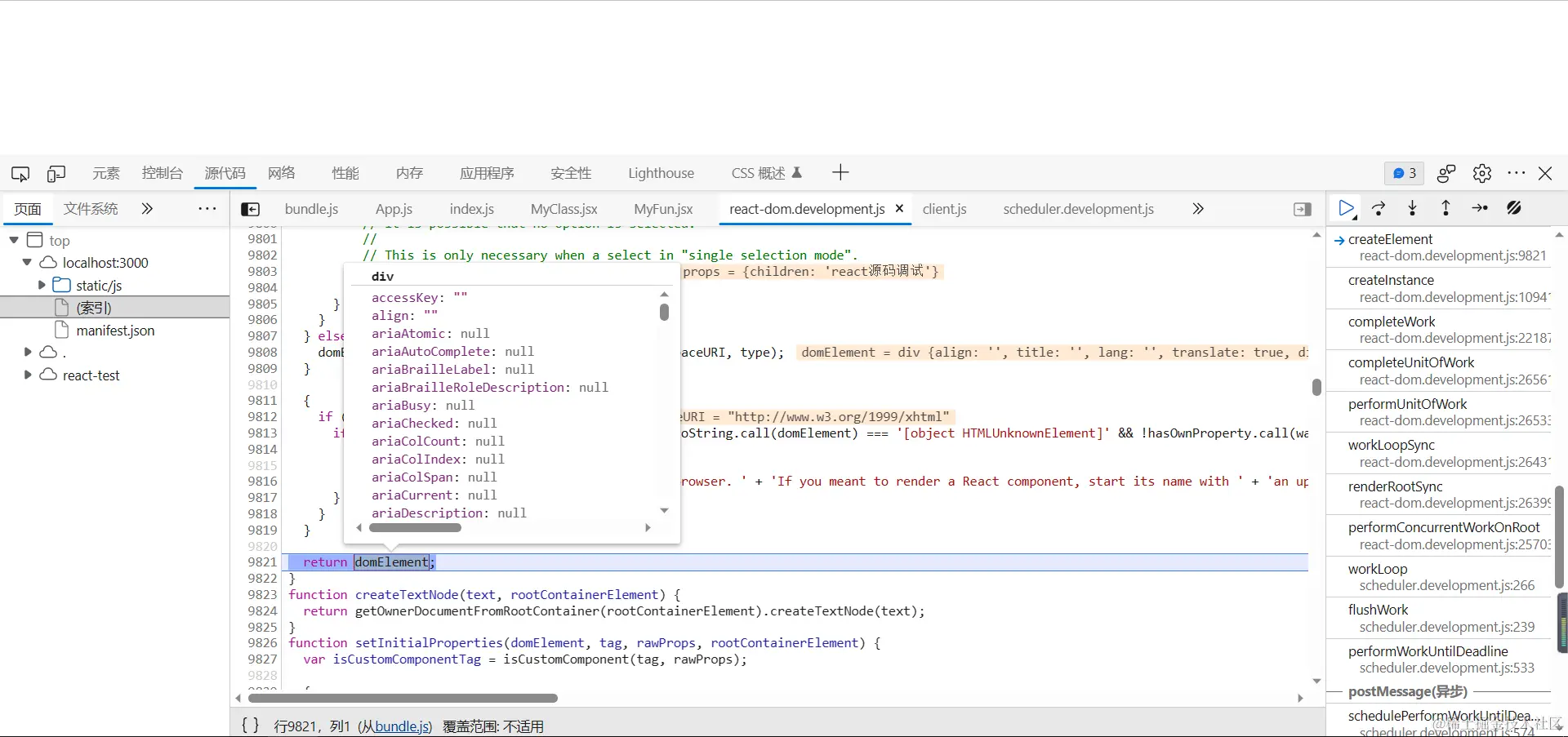Open the MyFun.jsx source tab

663,209
